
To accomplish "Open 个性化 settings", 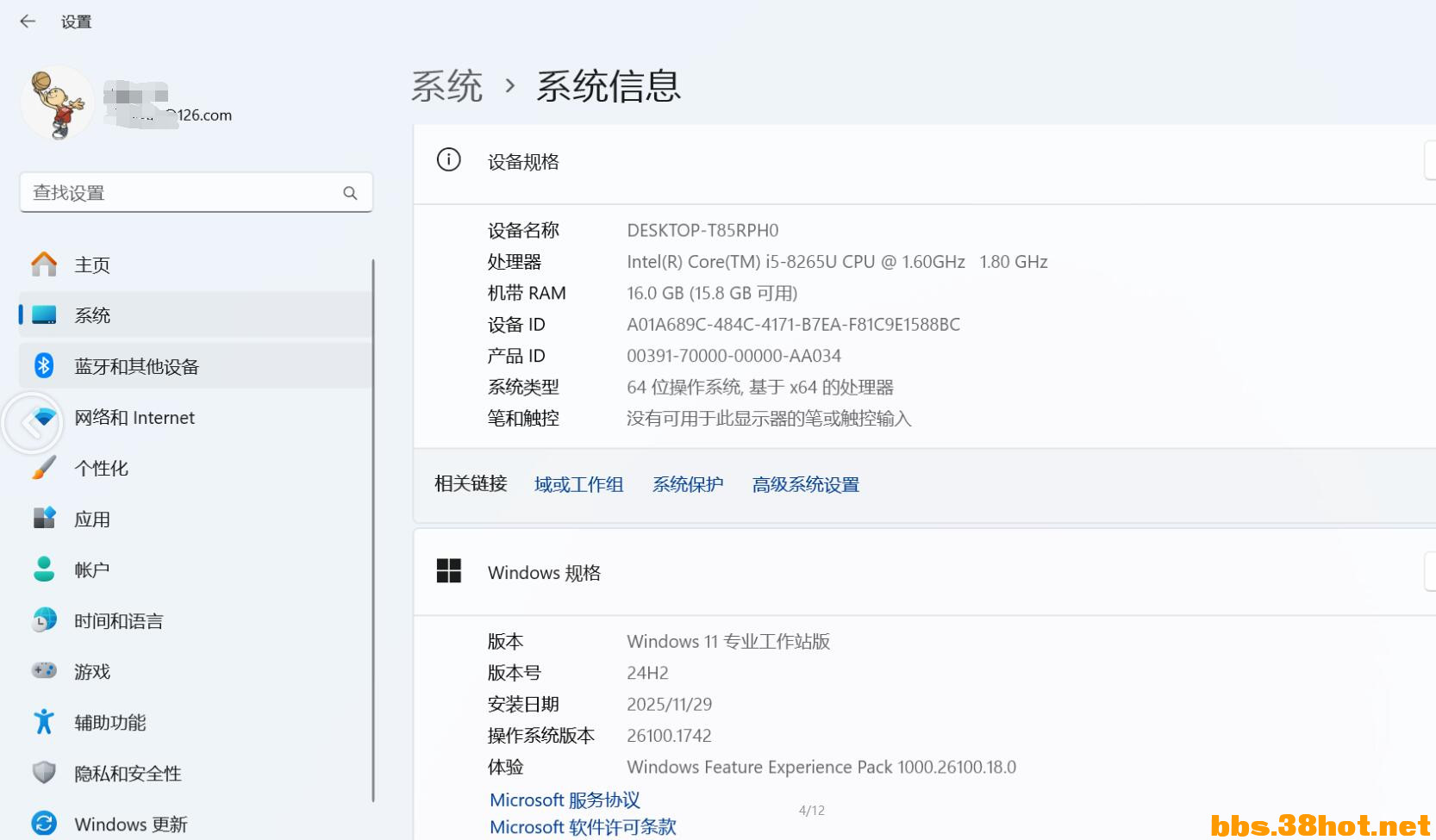I will (196, 468).
